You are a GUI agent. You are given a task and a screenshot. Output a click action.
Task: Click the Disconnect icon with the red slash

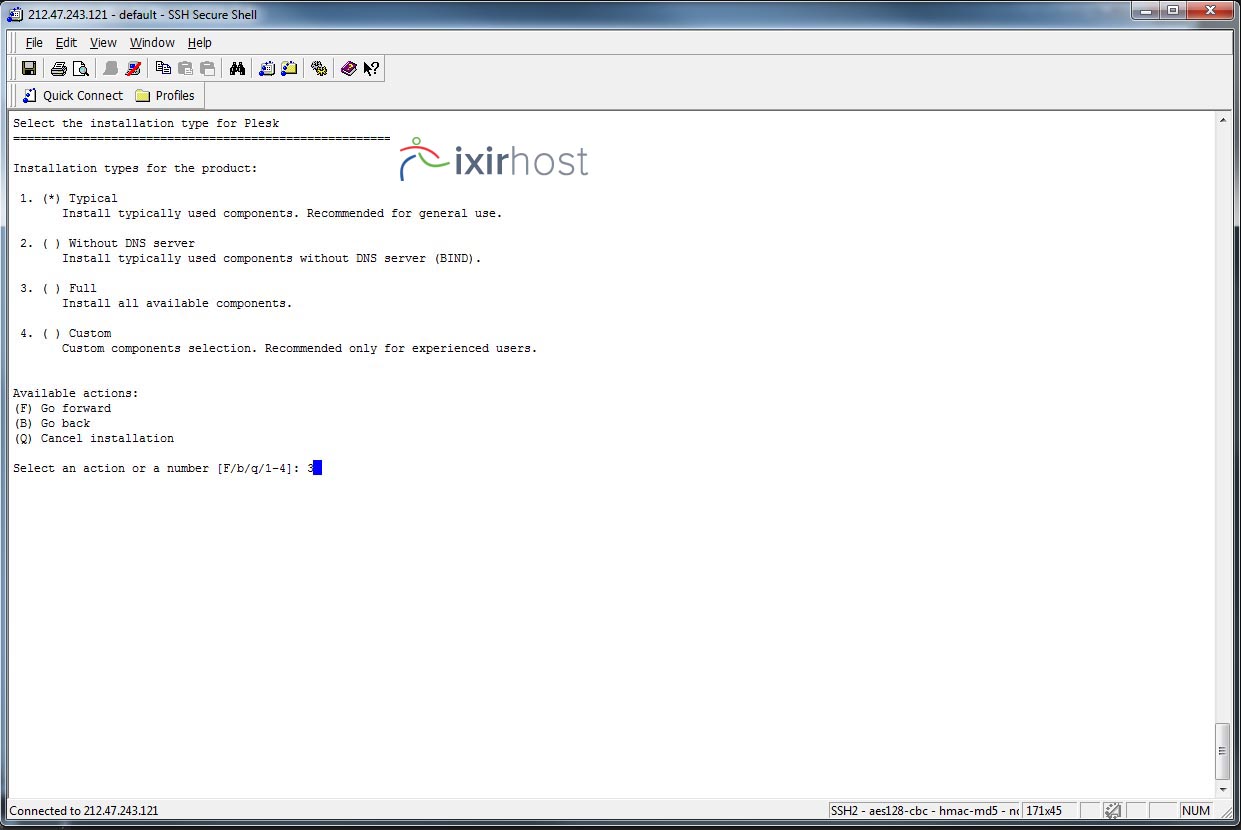[133, 69]
